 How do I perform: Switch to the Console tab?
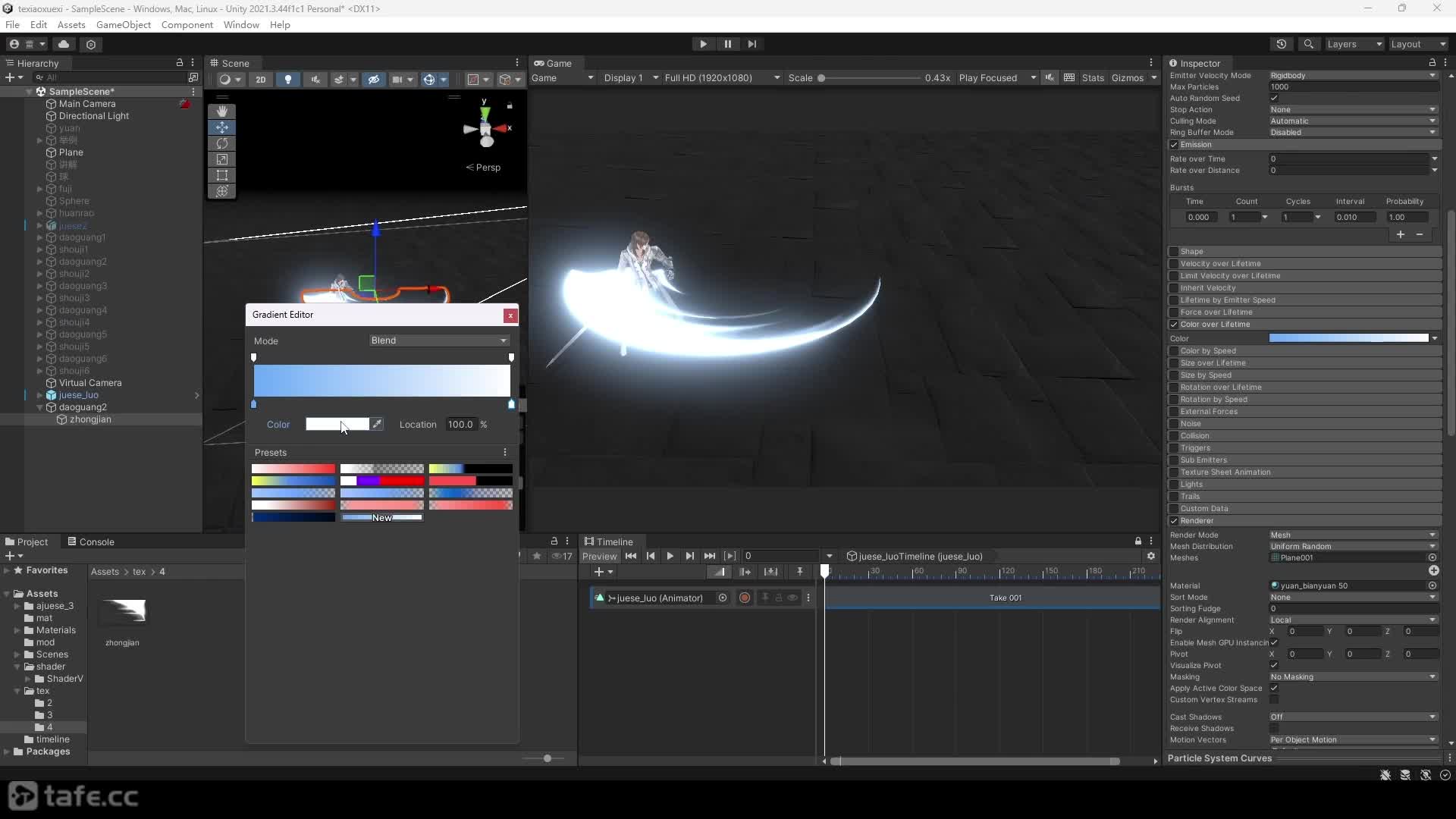point(91,541)
